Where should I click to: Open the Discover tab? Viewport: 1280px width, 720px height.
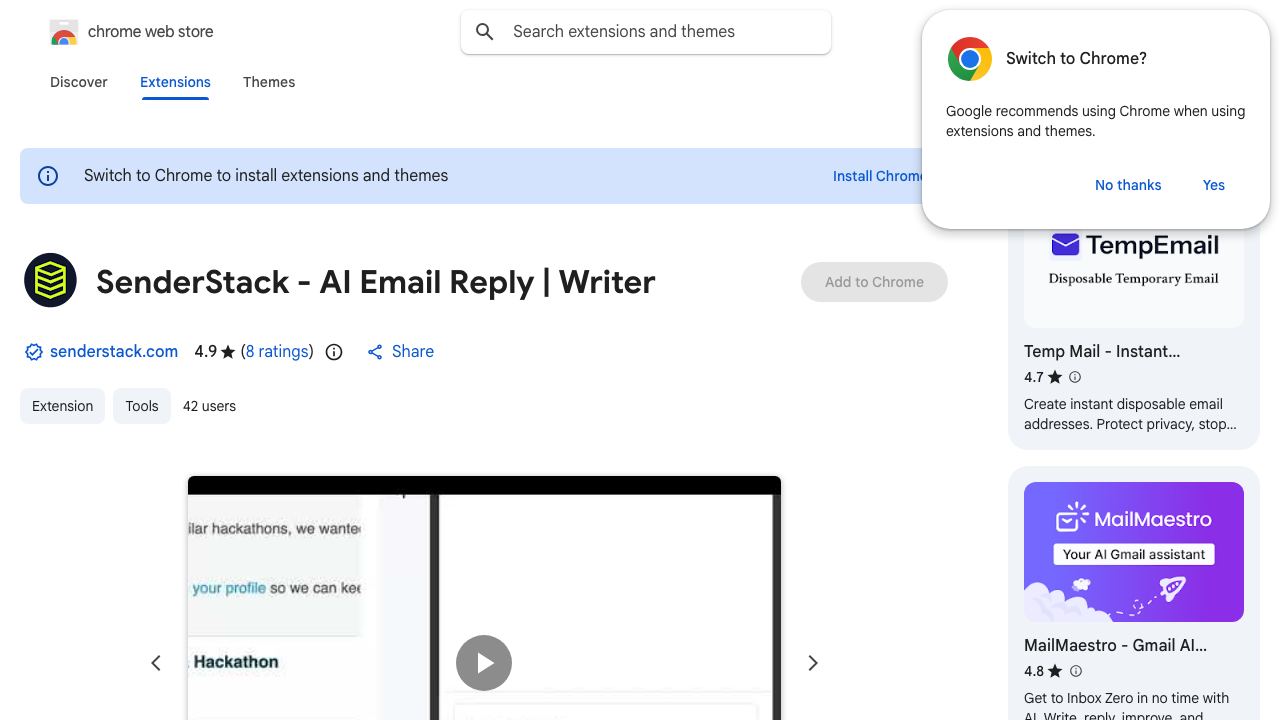[x=79, y=82]
